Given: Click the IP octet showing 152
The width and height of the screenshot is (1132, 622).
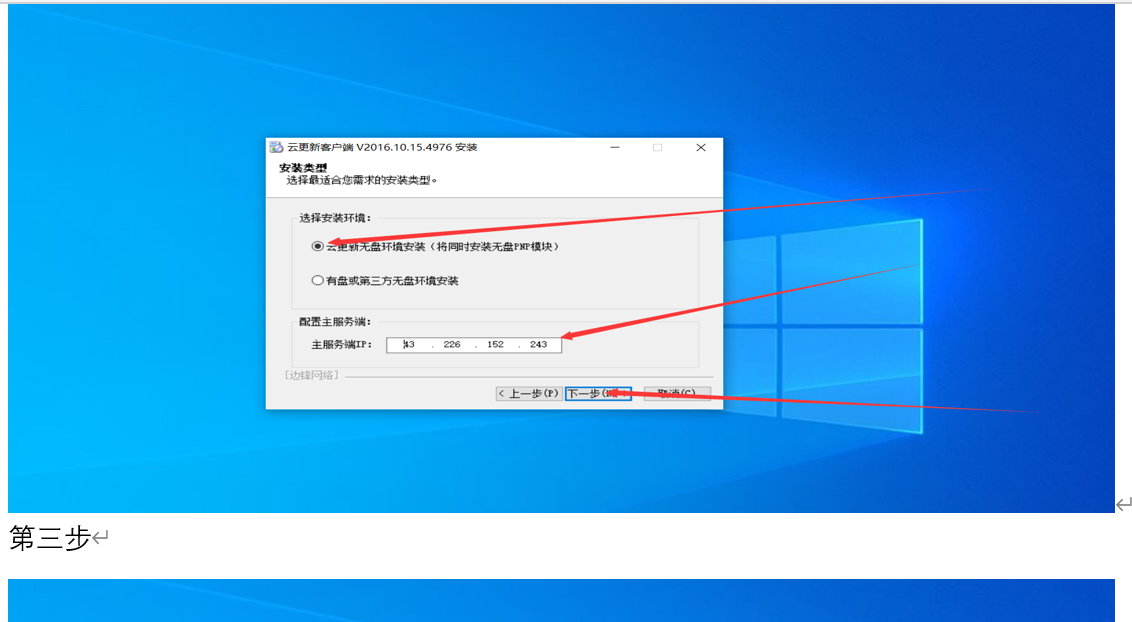Looking at the screenshot, I should [x=495, y=345].
